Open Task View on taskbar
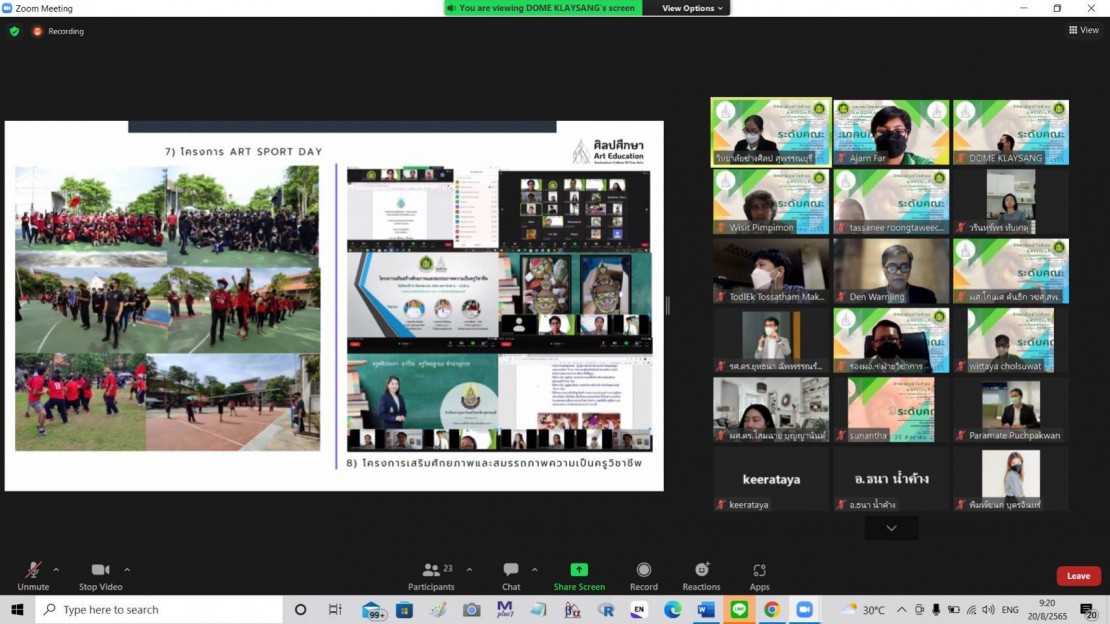This screenshot has width=1110, height=624. click(335, 609)
